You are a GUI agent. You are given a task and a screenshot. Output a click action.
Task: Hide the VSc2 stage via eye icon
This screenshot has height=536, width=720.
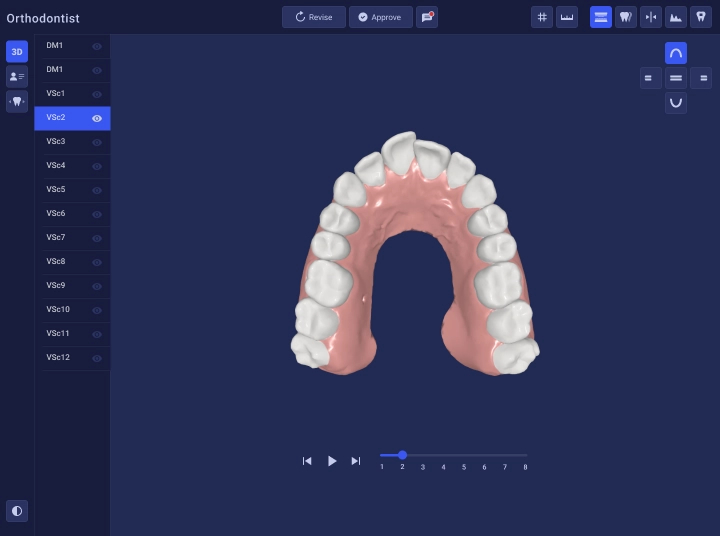click(97, 118)
